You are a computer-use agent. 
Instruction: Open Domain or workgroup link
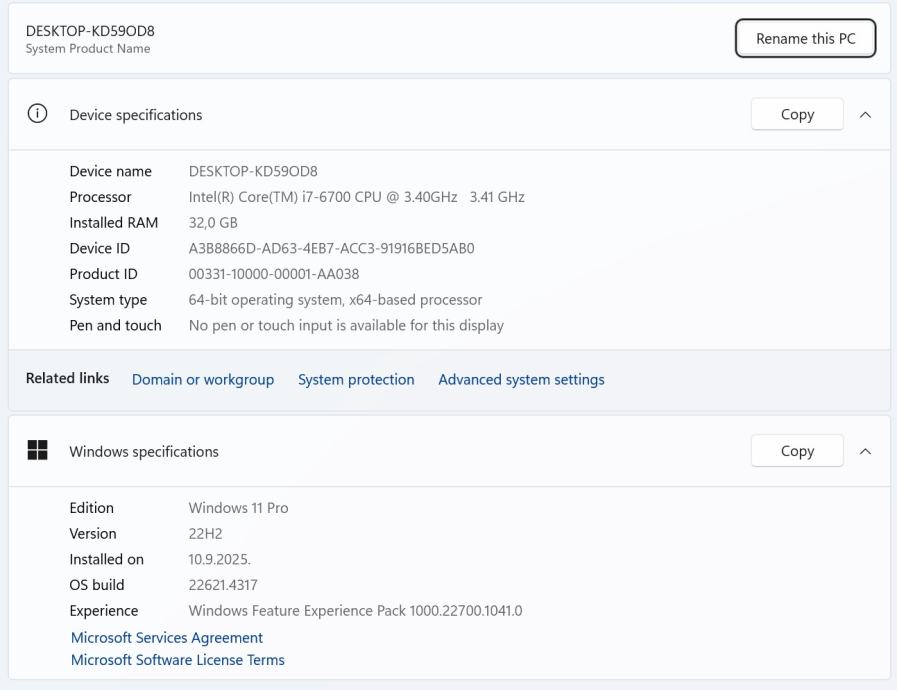203,380
